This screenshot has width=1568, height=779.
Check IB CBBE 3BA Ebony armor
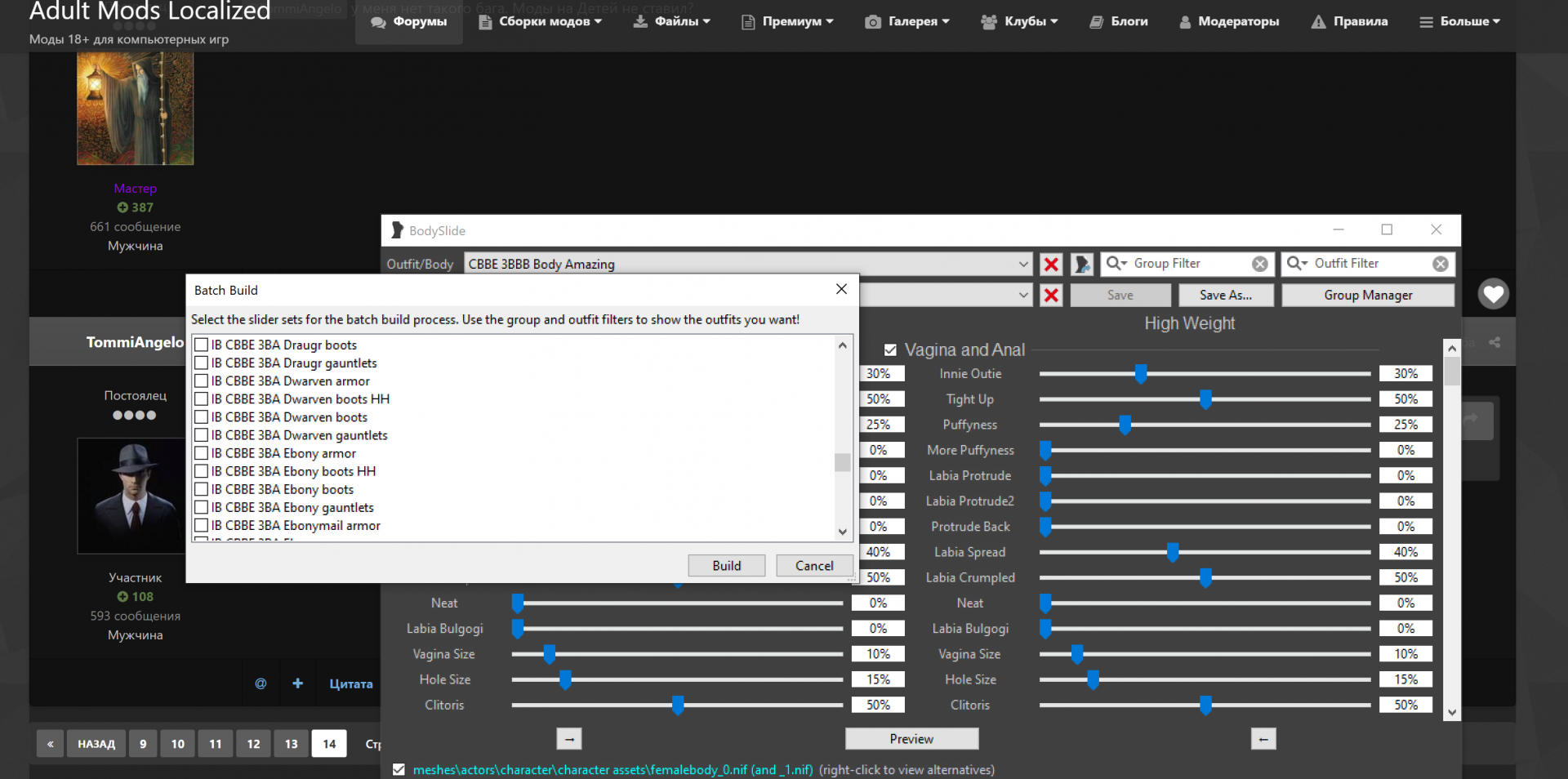[202, 453]
